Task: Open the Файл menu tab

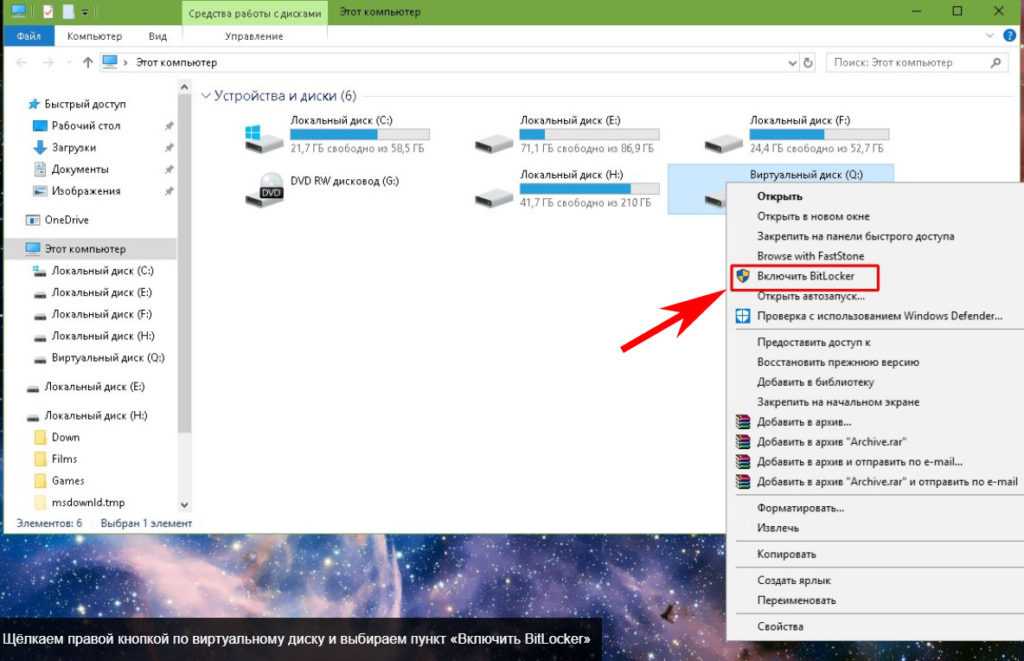Action: click(27, 36)
